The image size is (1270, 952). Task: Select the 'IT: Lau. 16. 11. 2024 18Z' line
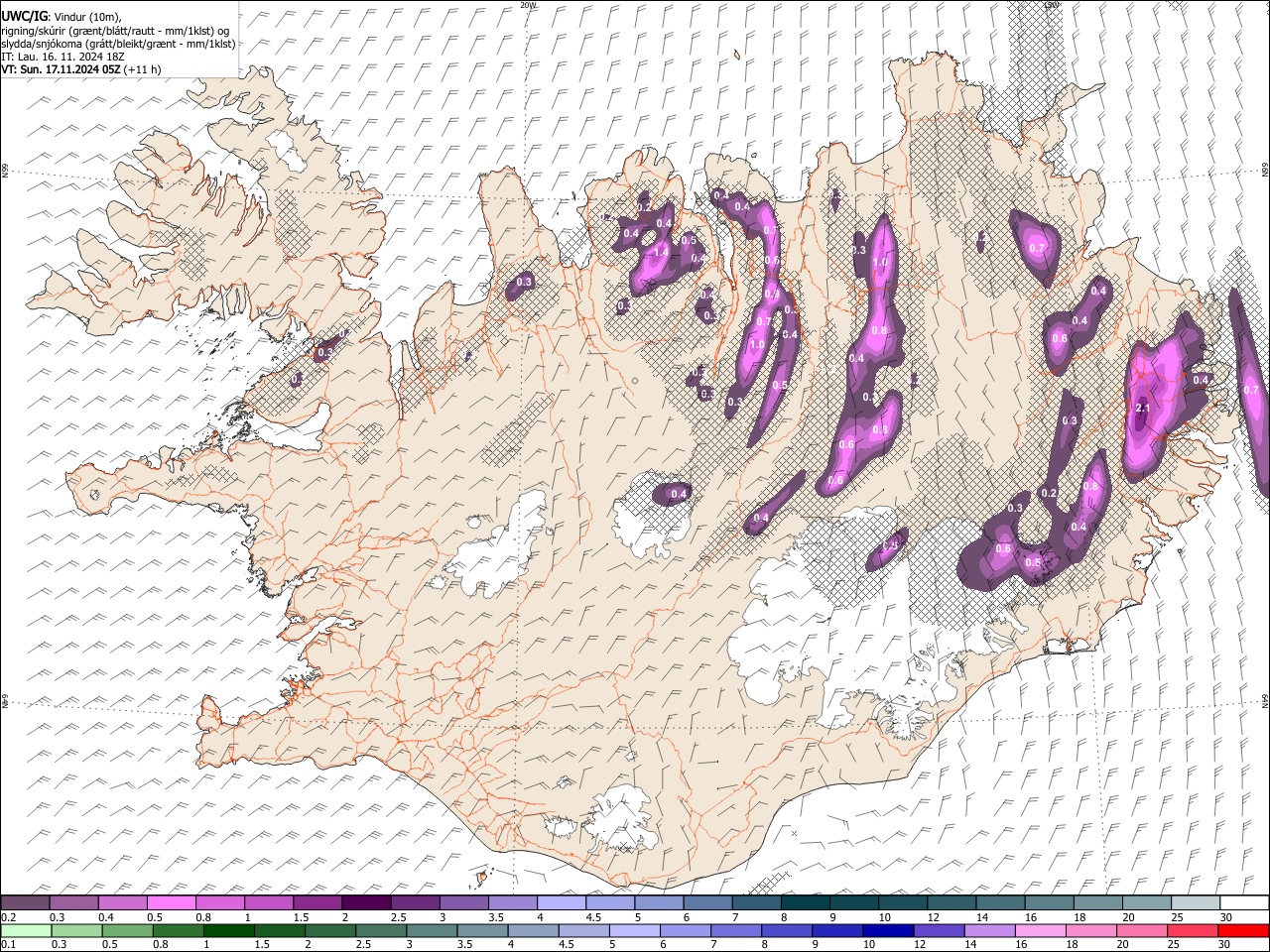(x=63, y=57)
